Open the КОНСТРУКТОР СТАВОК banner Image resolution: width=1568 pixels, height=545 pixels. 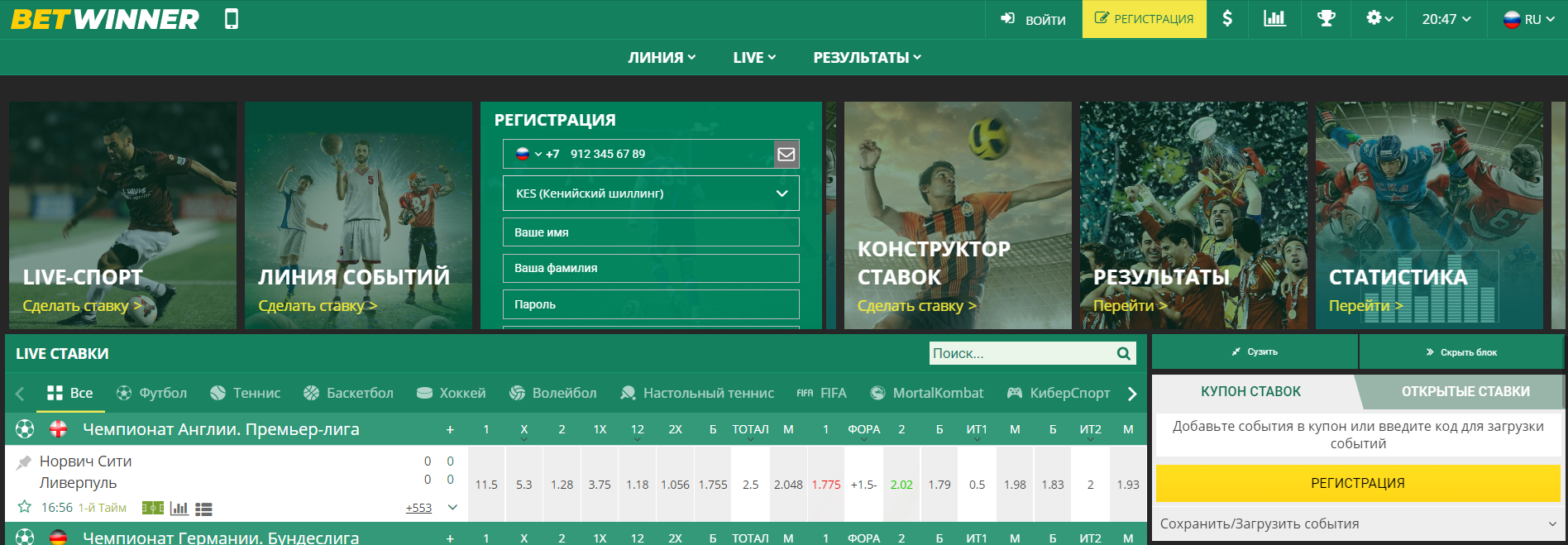click(958, 215)
